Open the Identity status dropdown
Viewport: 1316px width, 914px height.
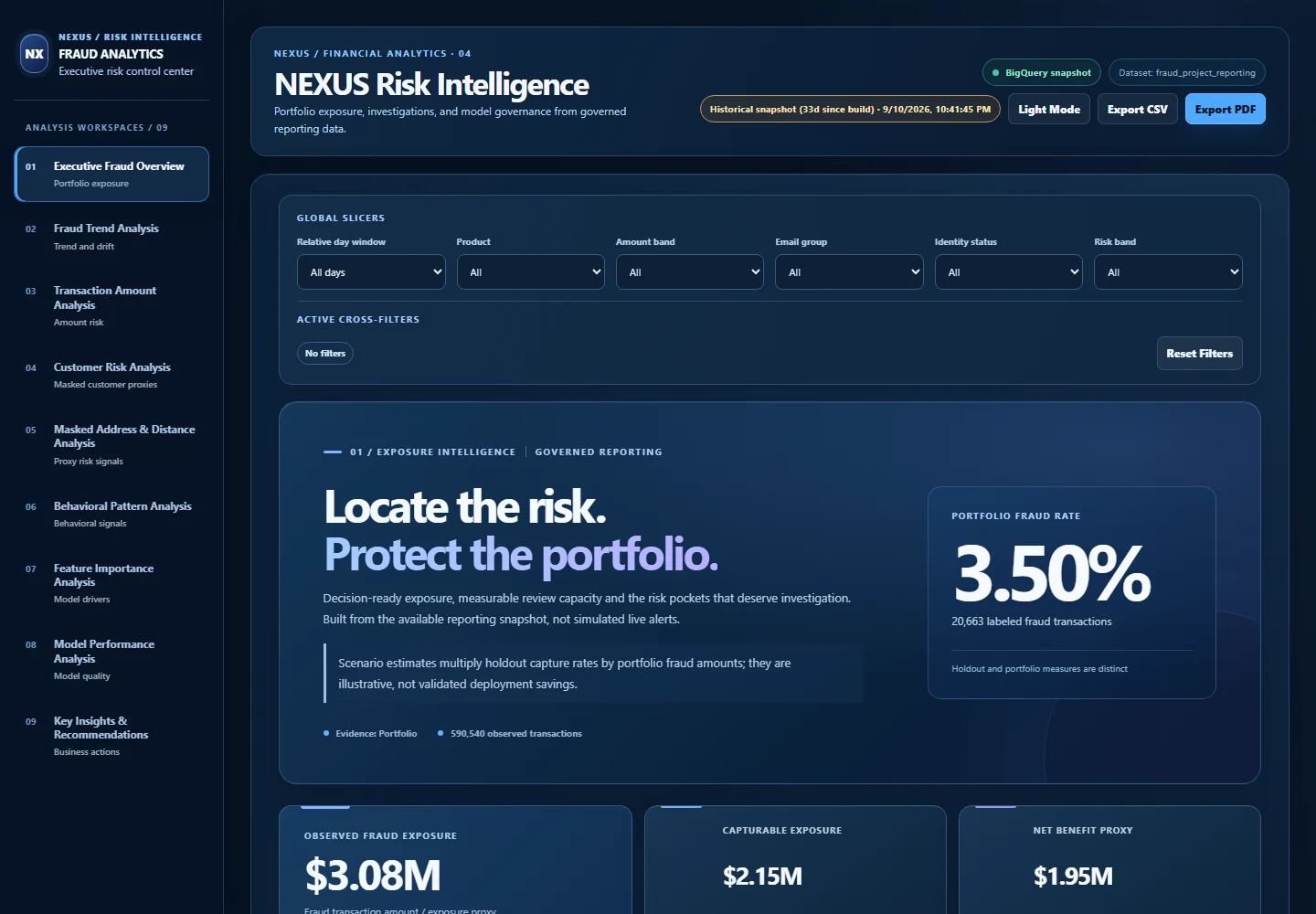coord(1009,272)
